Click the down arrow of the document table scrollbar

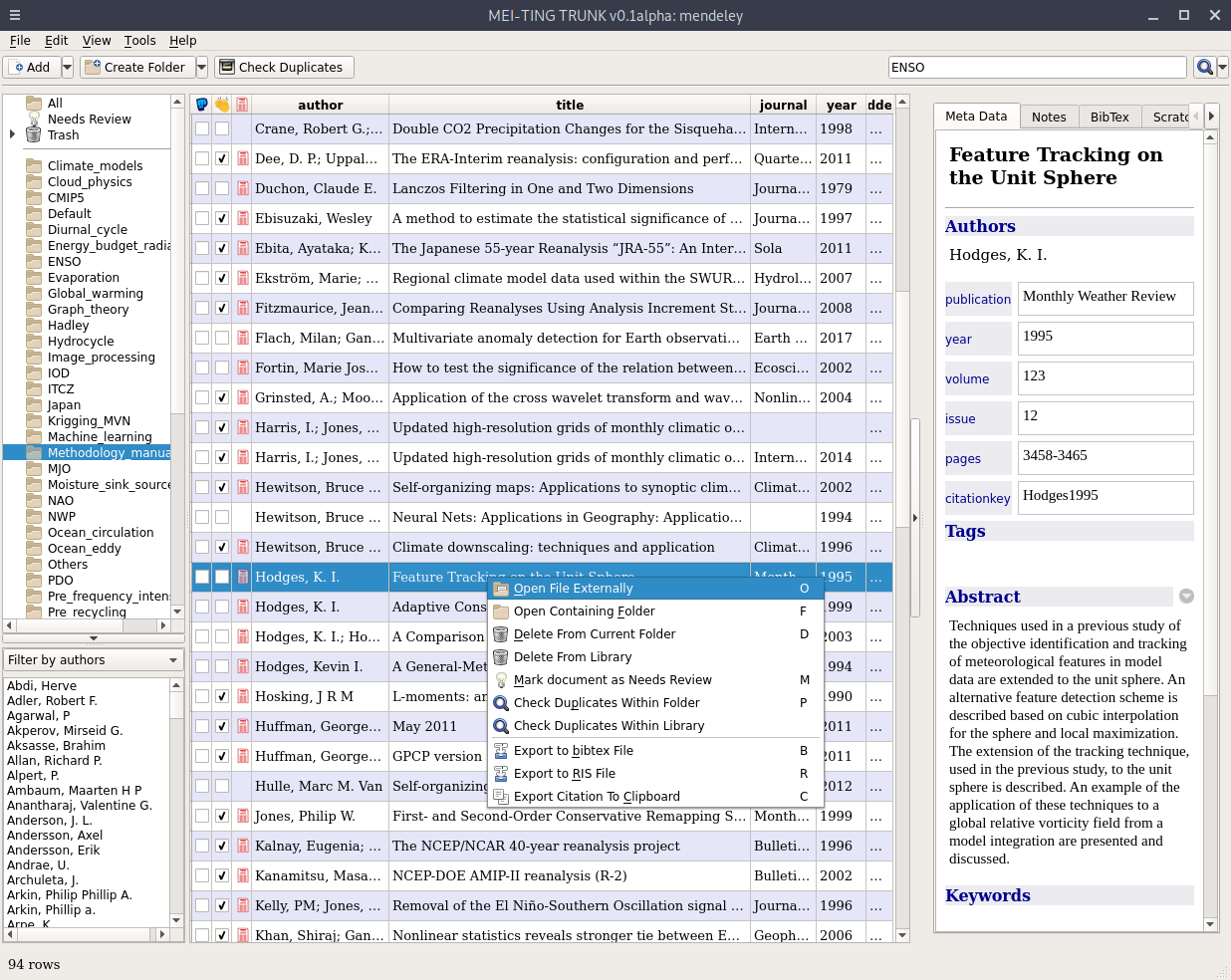tap(902, 935)
